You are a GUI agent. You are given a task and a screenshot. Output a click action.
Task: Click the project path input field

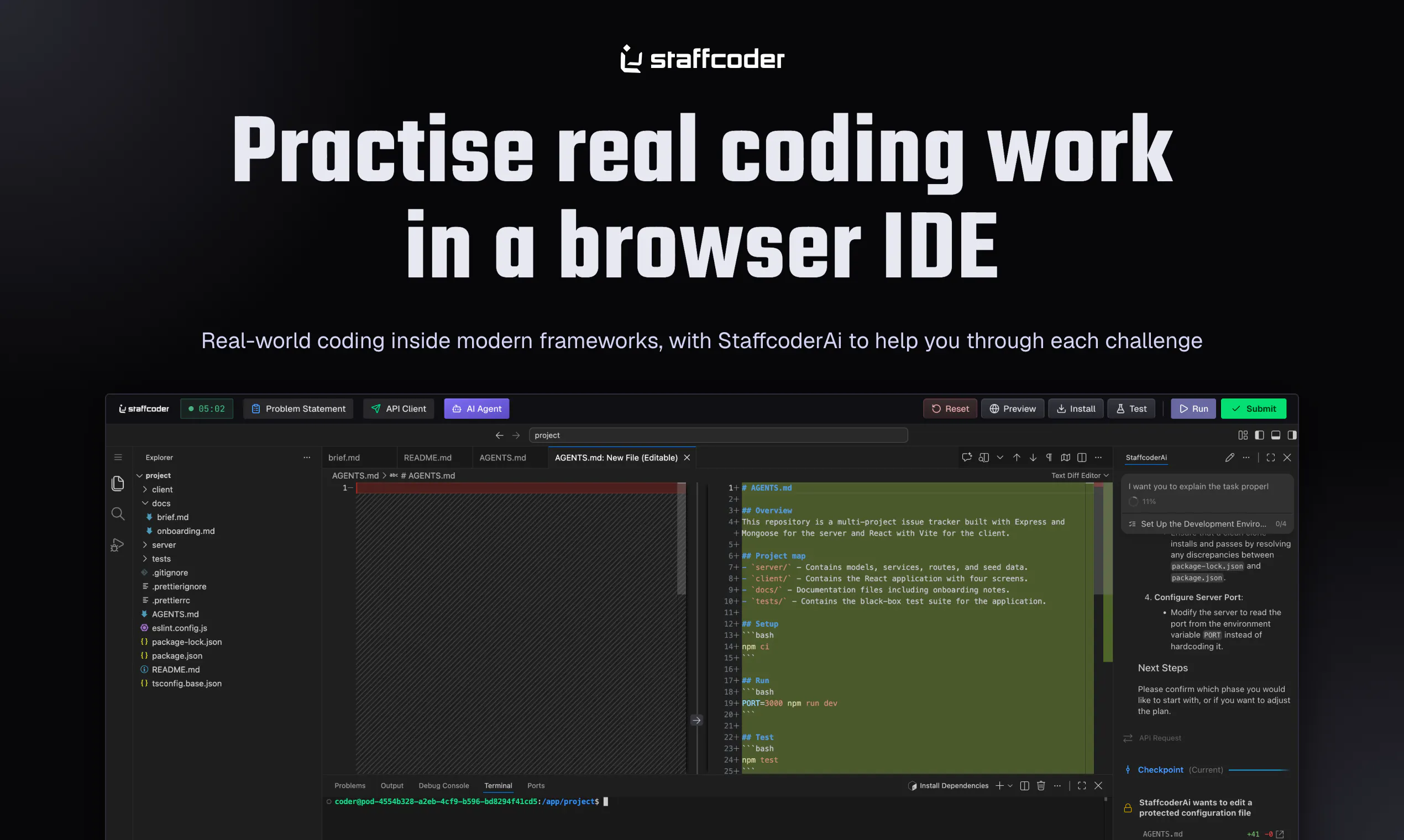[x=719, y=435]
